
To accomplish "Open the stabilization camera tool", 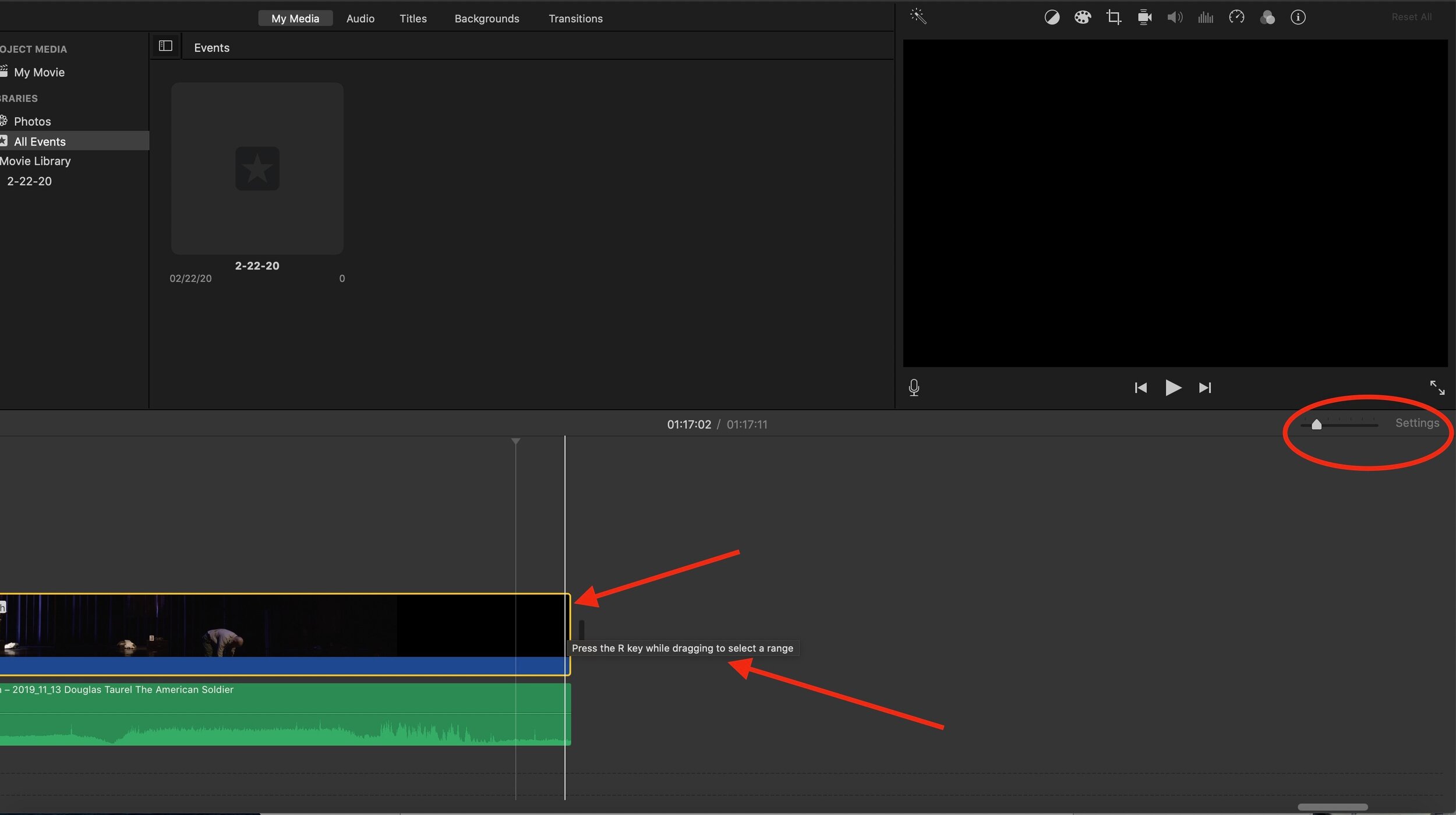I will (1144, 17).
